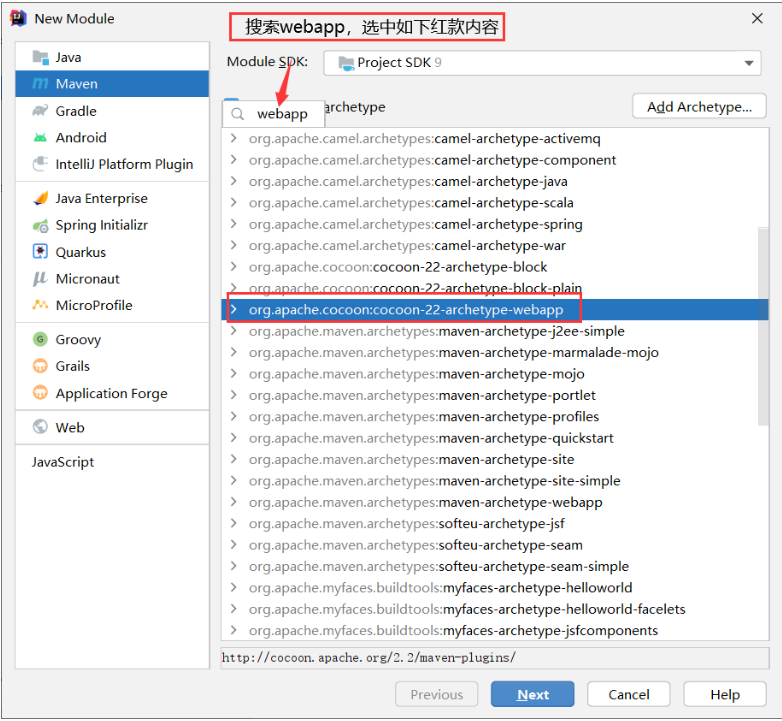Image resolution: width=782 pixels, height=721 pixels.
Task: Click the Quarkus icon
Action: tap(40, 252)
